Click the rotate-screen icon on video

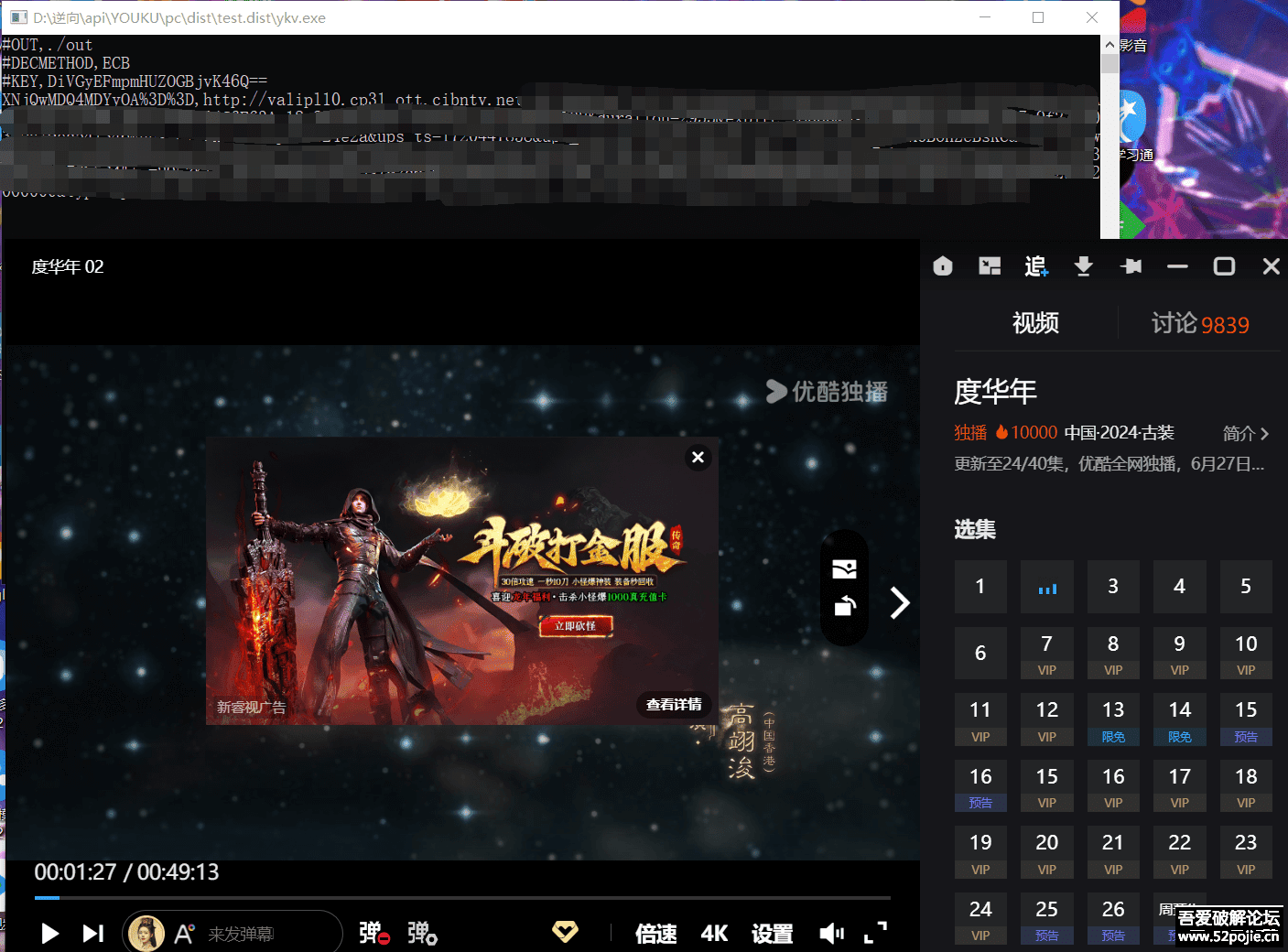tap(844, 605)
